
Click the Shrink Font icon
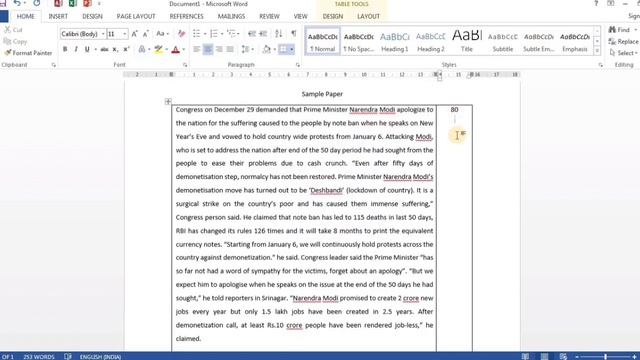click(145, 34)
